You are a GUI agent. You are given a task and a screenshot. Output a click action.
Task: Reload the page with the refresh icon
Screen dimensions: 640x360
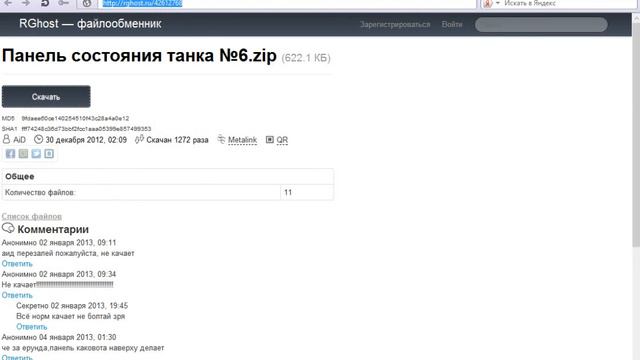(x=44, y=3)
